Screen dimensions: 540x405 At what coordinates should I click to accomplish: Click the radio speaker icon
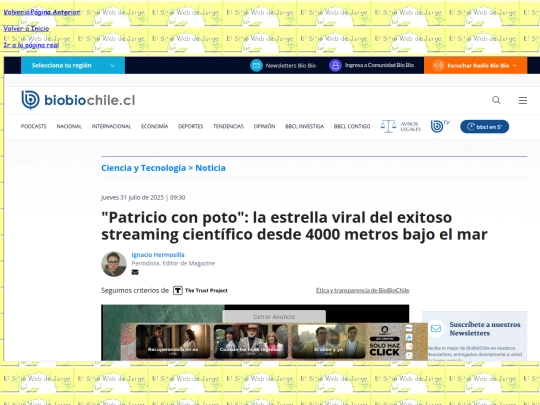coord(438,65)
